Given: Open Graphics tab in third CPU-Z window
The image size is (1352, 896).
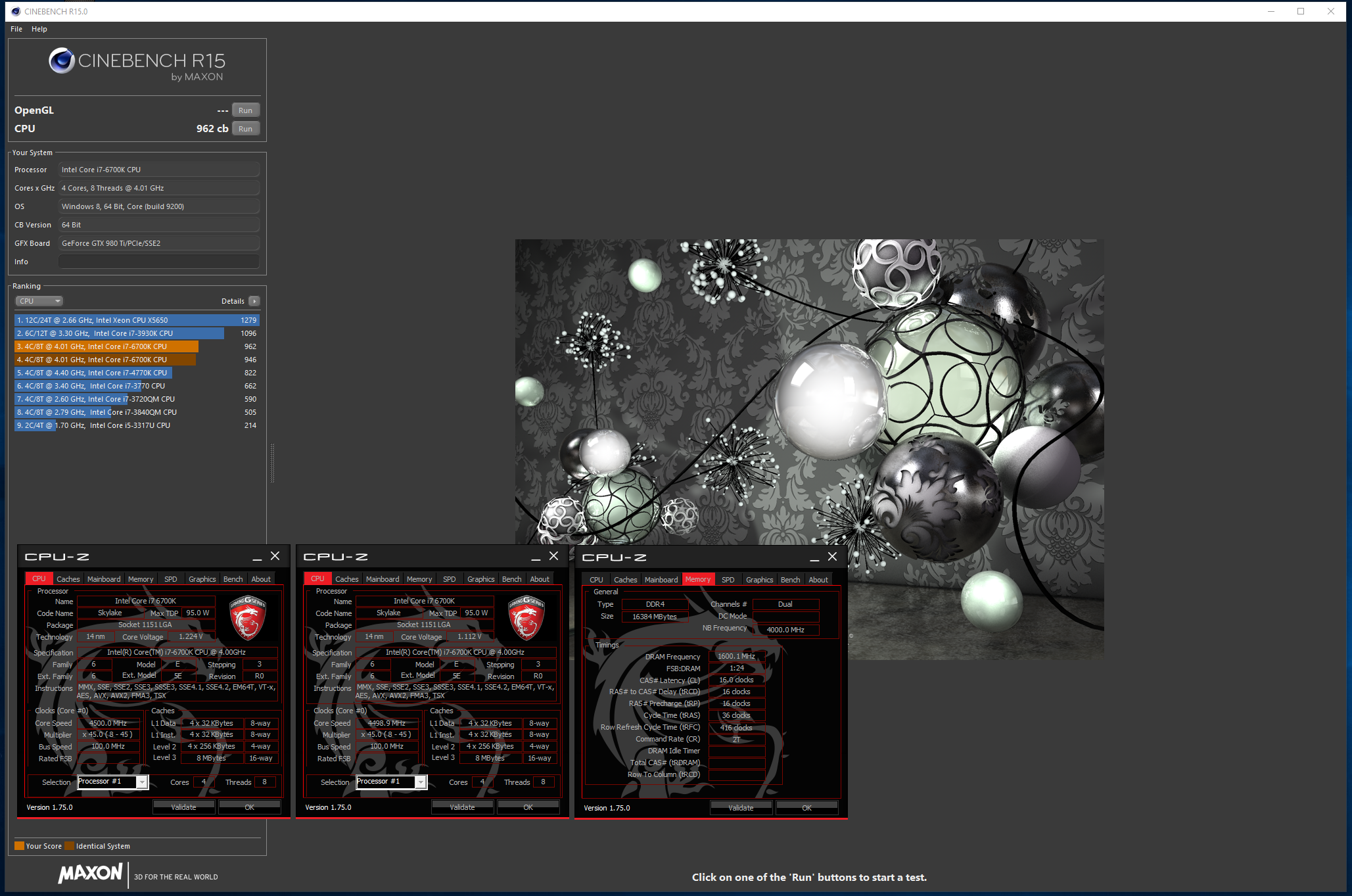Looking at the screenshot, I should pos(759,580).
